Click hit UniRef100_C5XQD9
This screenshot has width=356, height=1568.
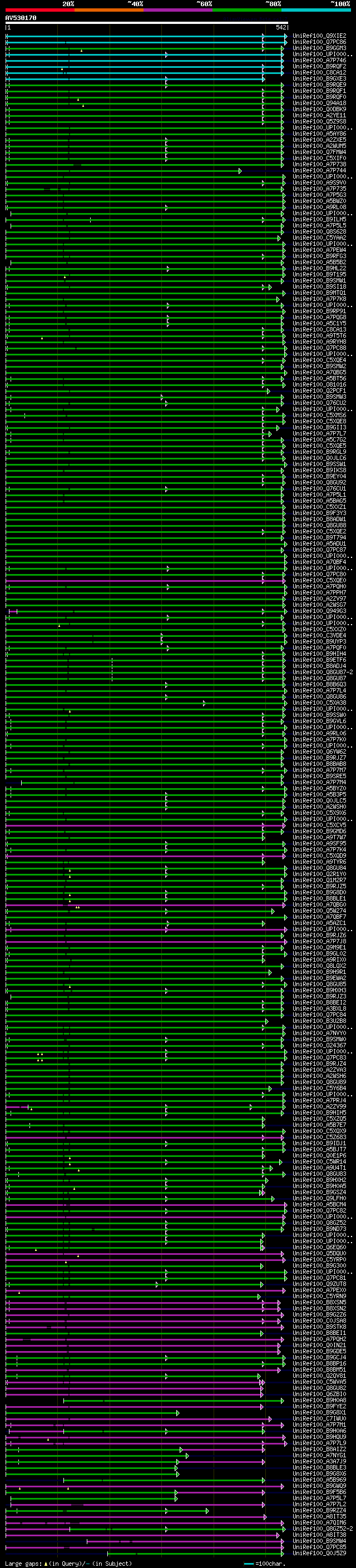tap(319, 856)
